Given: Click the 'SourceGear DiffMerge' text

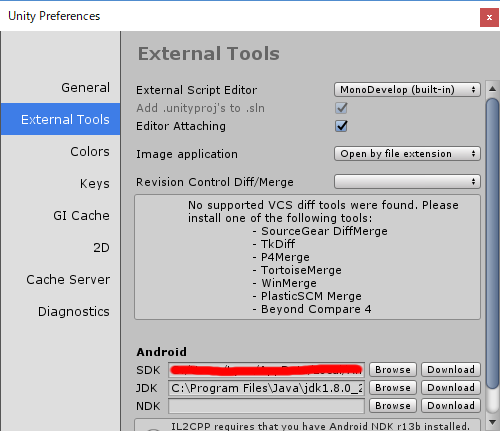Looking at the screenshot, I should 324,231.
